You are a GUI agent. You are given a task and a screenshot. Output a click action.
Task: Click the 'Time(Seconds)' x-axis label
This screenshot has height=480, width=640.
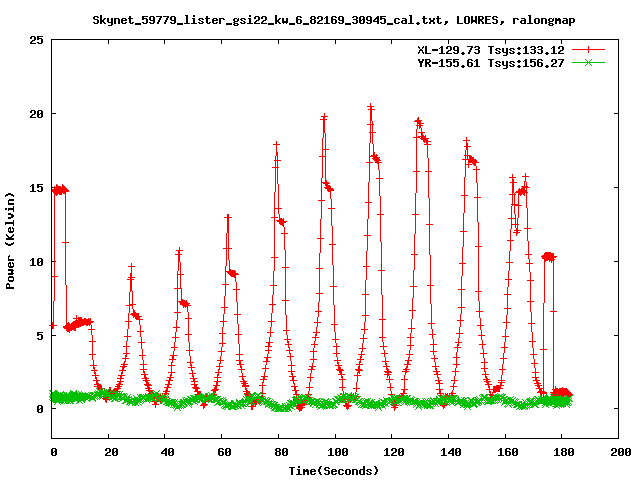tap(333, 469)
